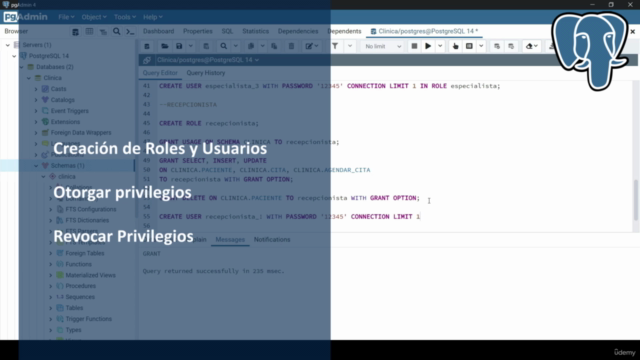Open the Filter options dropdown arrow

tap(350, 46)
